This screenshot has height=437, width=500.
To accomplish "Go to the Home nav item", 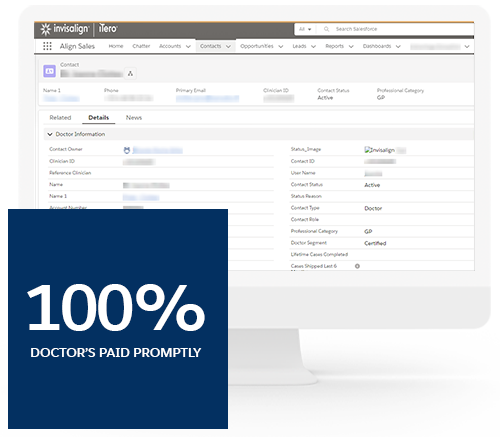I will tap(116, 46).
